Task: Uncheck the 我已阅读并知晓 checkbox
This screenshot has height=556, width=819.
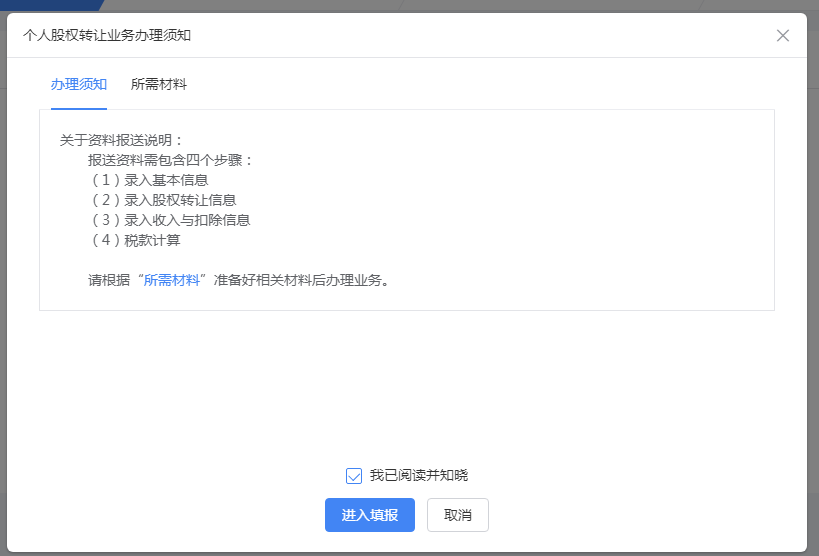Action: [354, 476]
